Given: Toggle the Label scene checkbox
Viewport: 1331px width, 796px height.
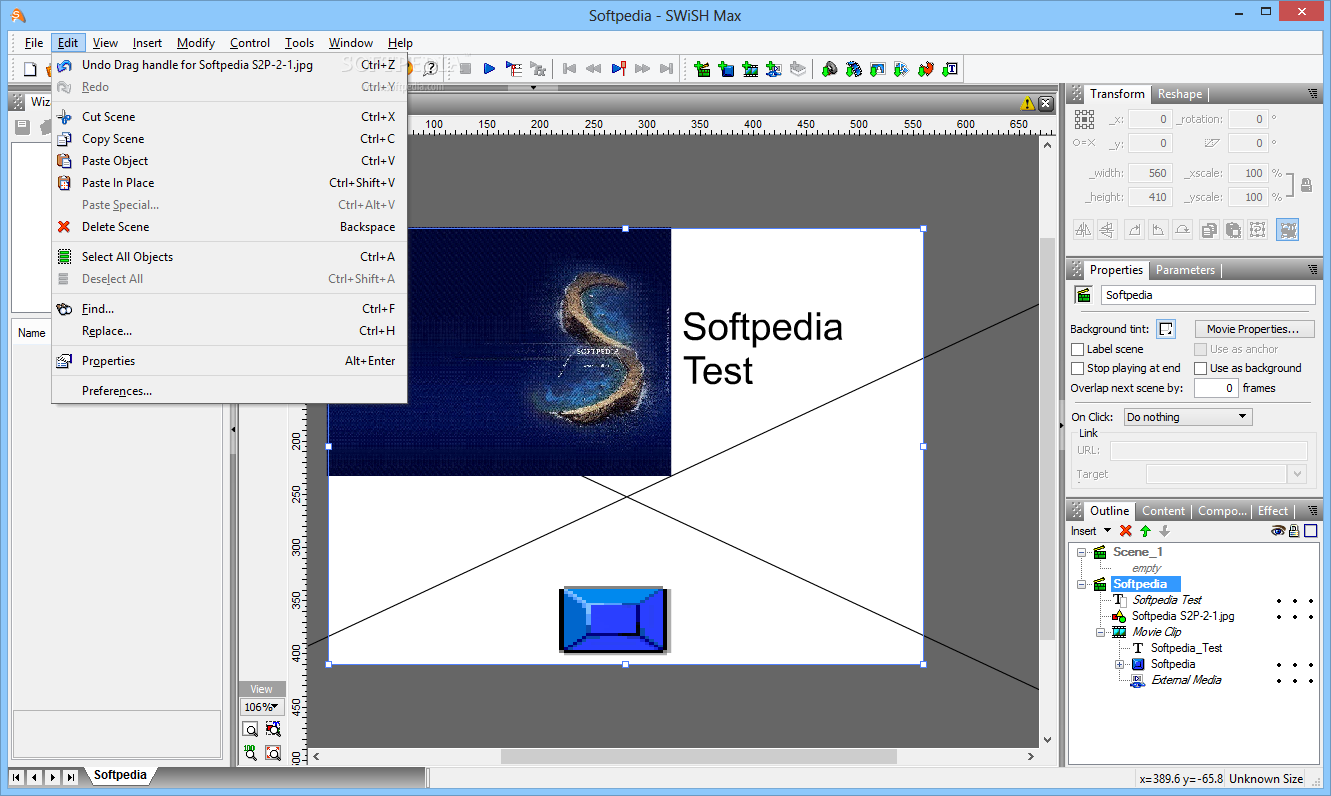Looking at the screenshot, I should click(x=1077, y=349).
